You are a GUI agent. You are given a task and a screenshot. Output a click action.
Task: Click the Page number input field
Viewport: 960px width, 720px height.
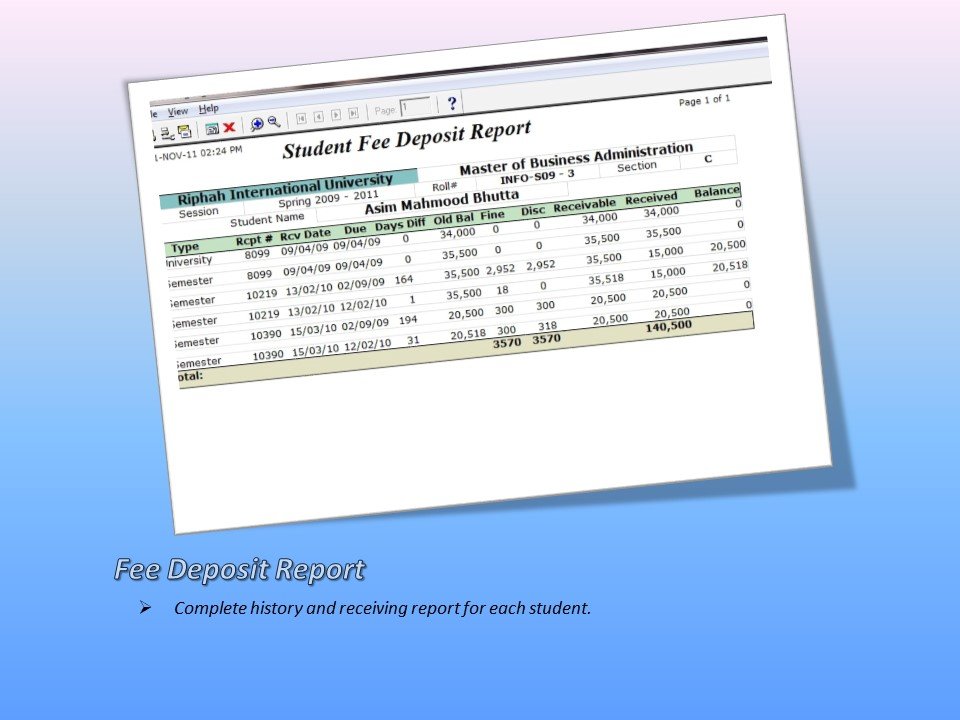pyautogui.click(x=416, y=107)
